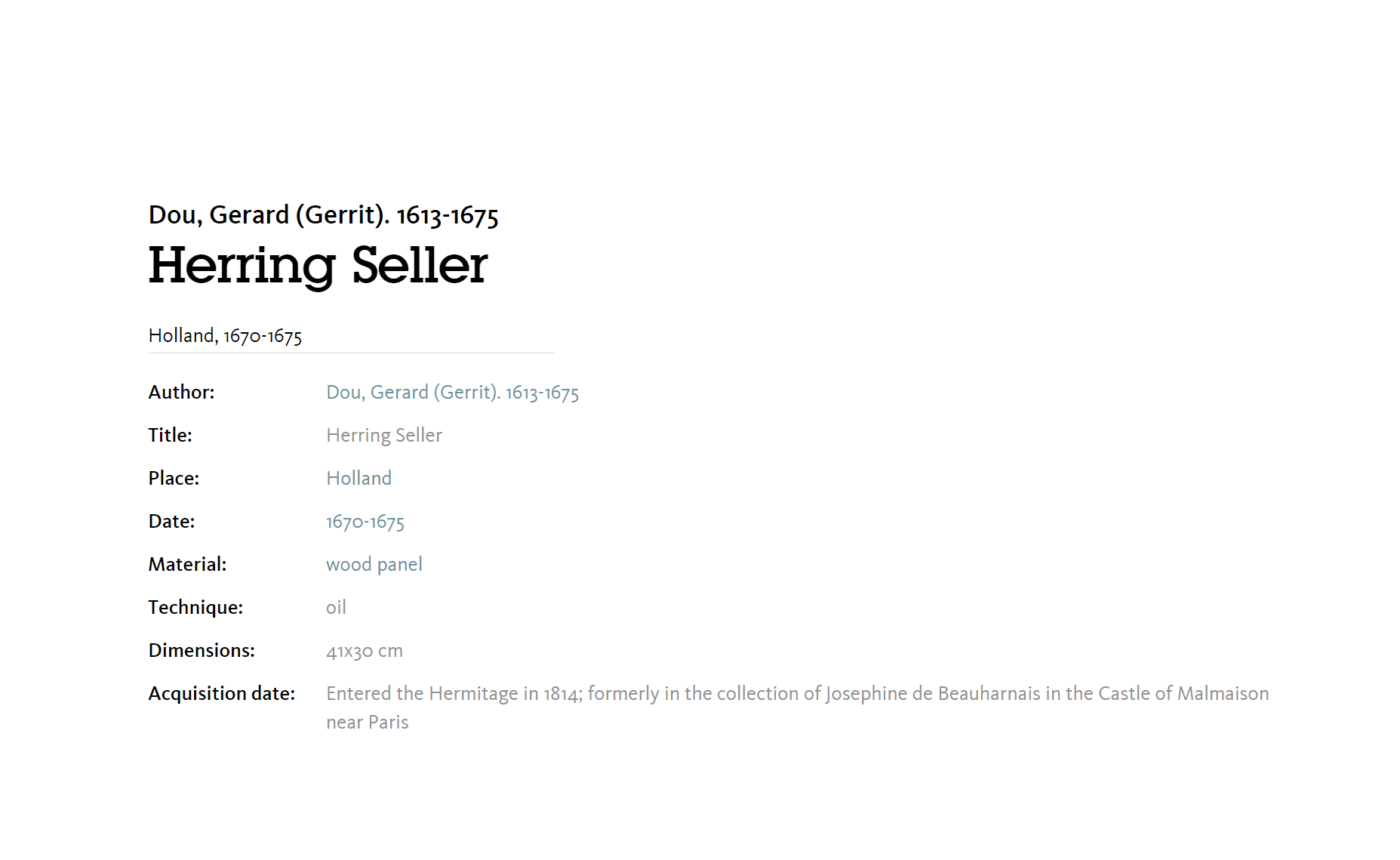Click the 41x30 cm dimensions value
The image size is (1400, 860).
pyautogui.click(x=365, y=651)
